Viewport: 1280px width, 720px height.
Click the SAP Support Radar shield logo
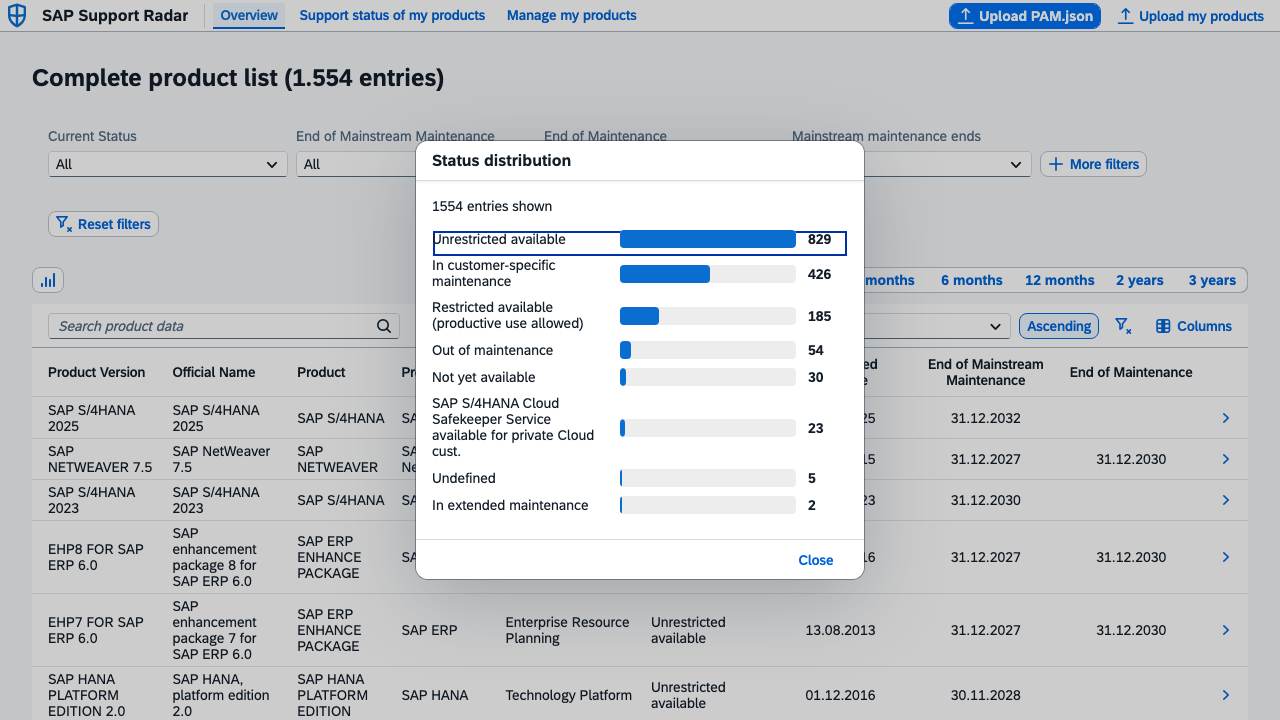point(17,16)
